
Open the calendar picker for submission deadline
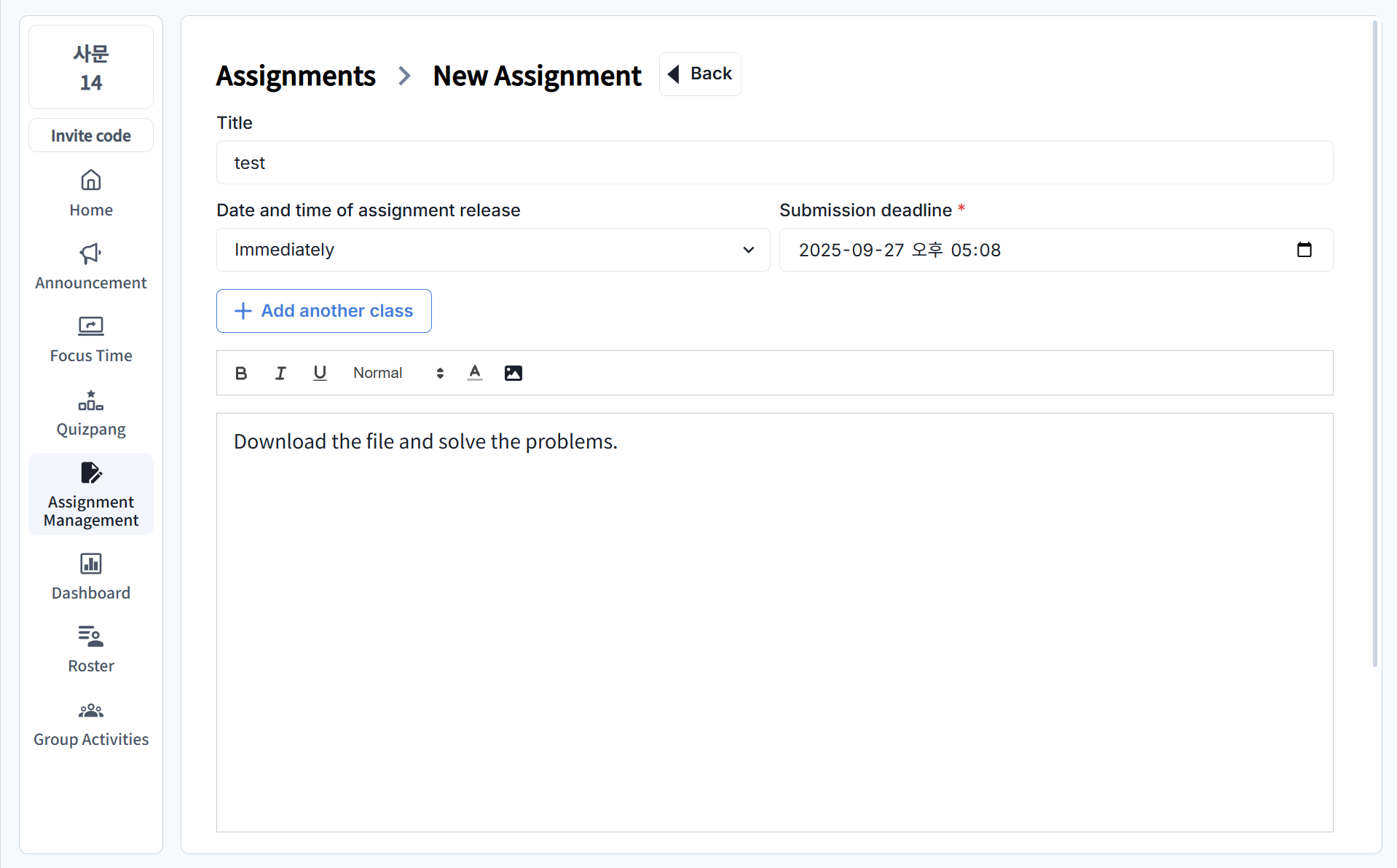tap(1304, 250)
